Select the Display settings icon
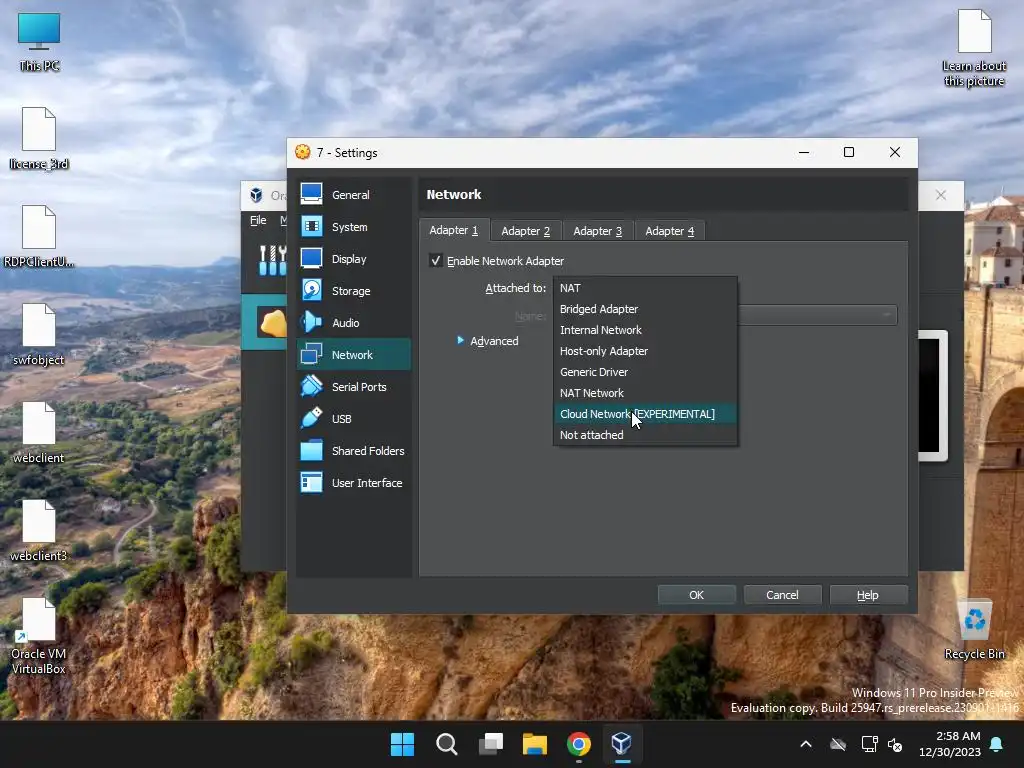Image resolution: width=1024 pixels, height=768 pixels. click(312, 258)
